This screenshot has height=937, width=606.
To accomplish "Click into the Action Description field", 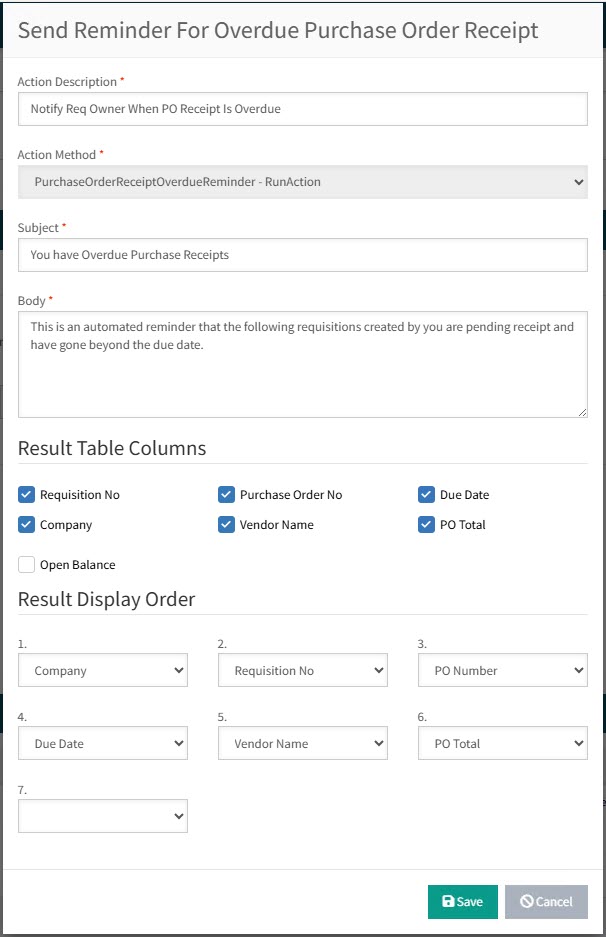I will click(302, 109).
